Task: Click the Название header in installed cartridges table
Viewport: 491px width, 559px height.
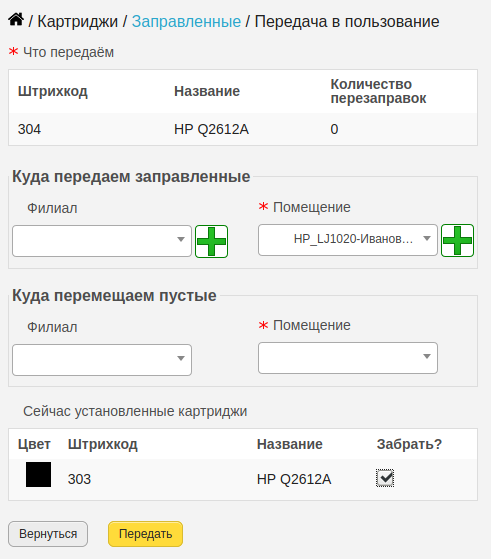Action: pos(290,444)
